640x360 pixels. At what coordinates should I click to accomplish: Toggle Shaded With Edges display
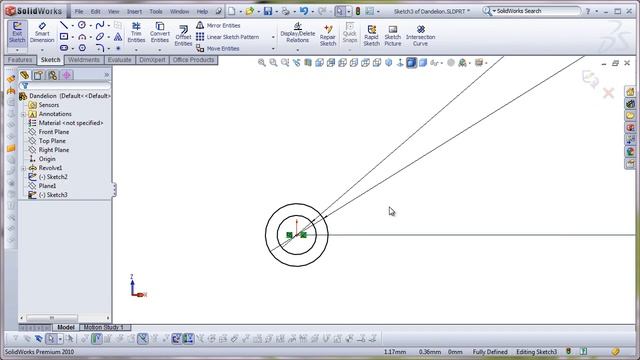(x=411, y=62)
